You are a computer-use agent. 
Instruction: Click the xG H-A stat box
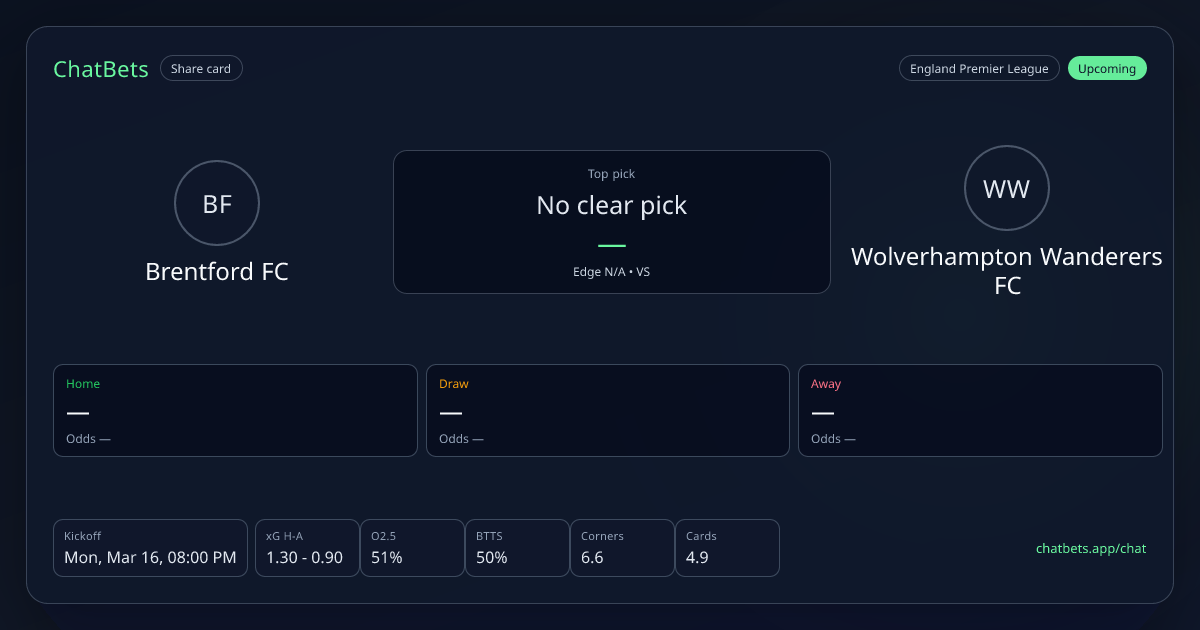pos(307,548)
